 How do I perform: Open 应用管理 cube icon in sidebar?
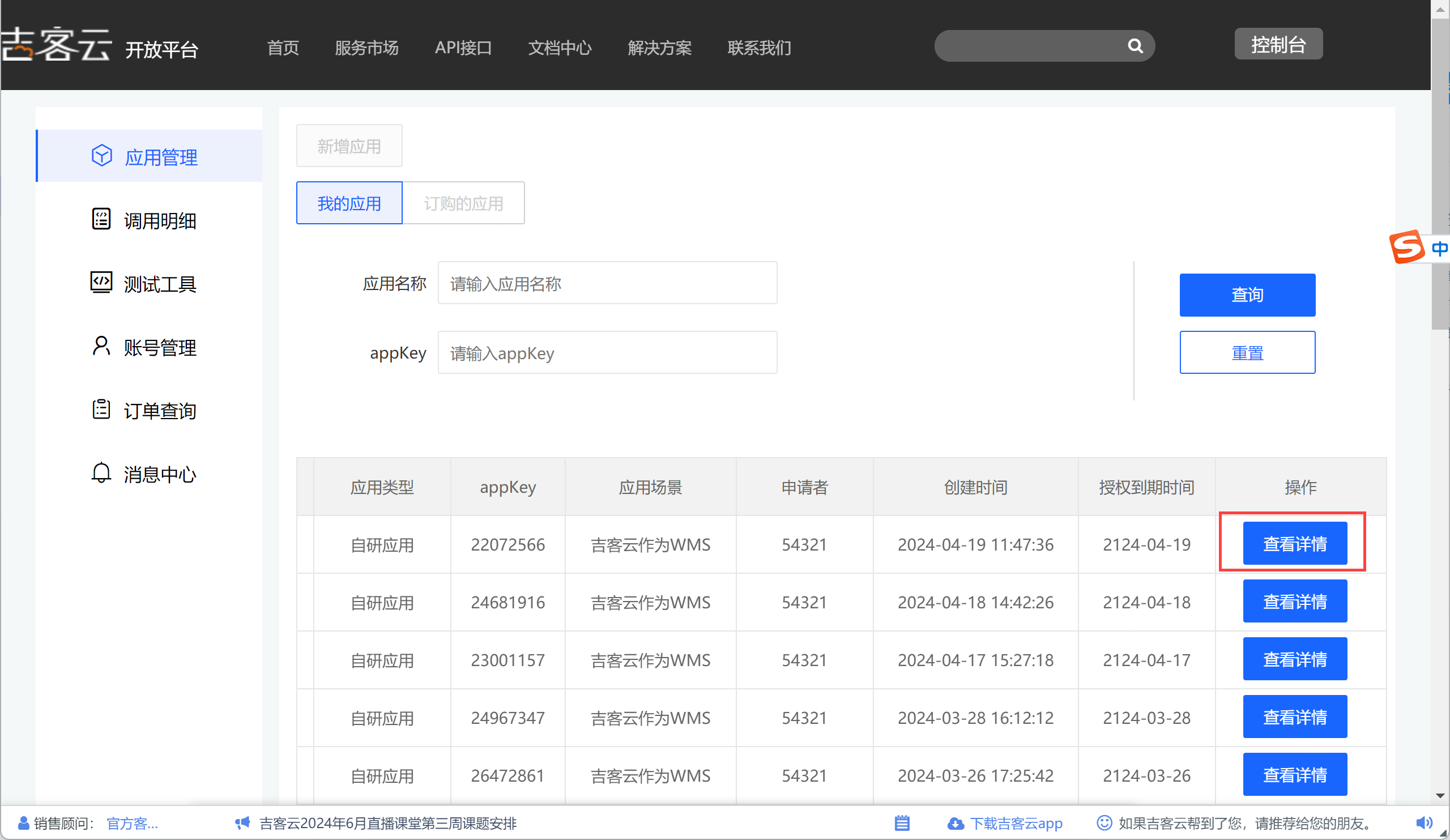click(x=102, y=156)
